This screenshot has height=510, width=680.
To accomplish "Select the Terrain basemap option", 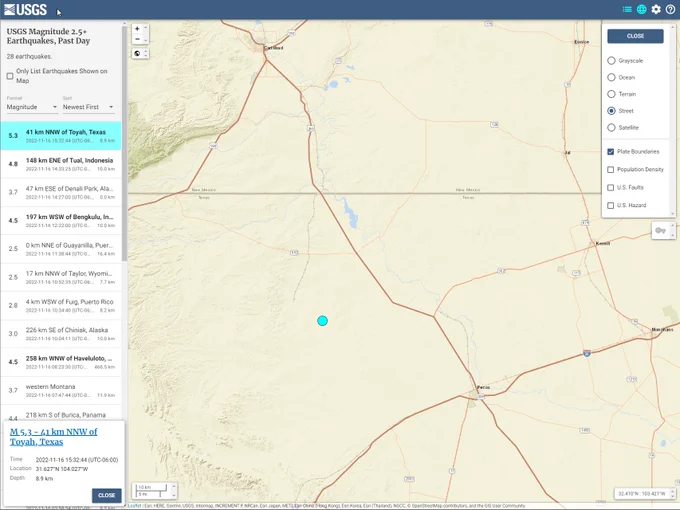I will [x=611, y=94].
